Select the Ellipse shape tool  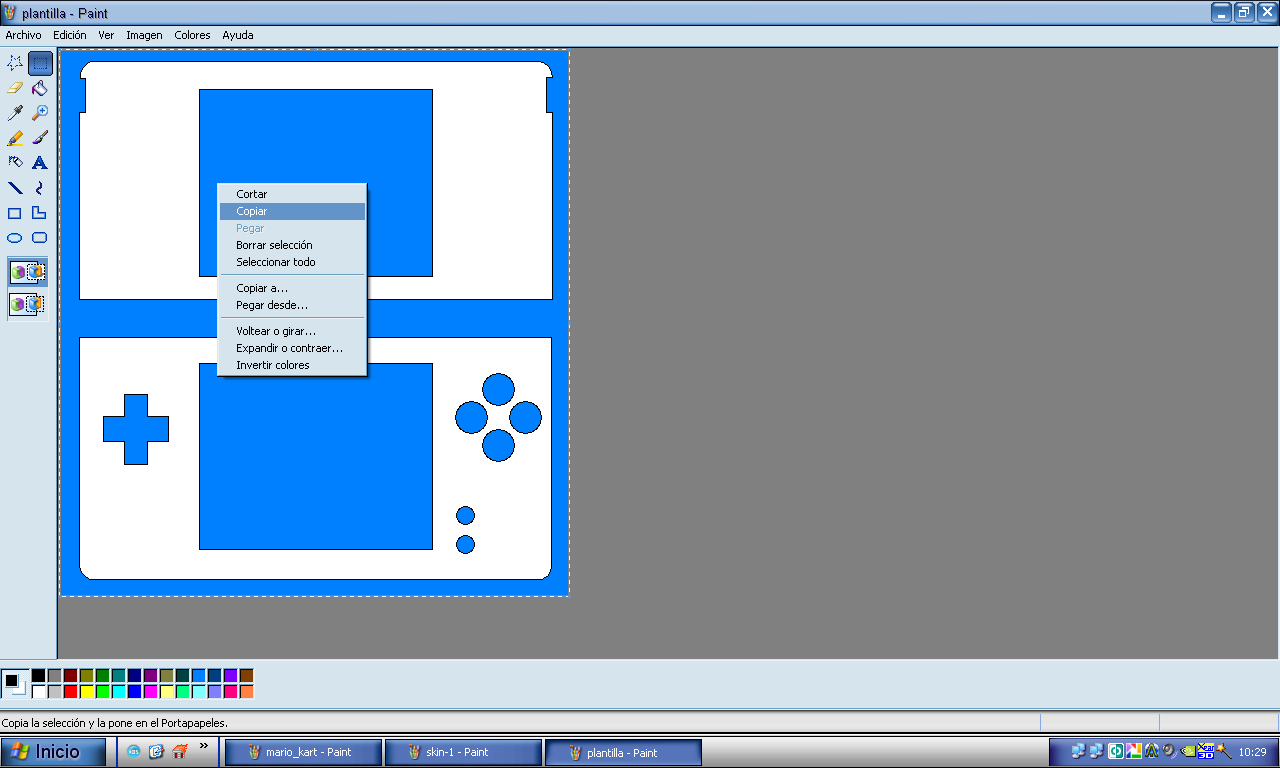tap(15, 238)
